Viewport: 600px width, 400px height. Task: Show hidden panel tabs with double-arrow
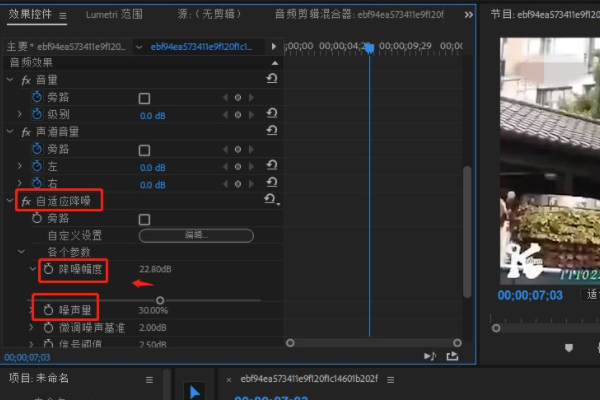468,15
